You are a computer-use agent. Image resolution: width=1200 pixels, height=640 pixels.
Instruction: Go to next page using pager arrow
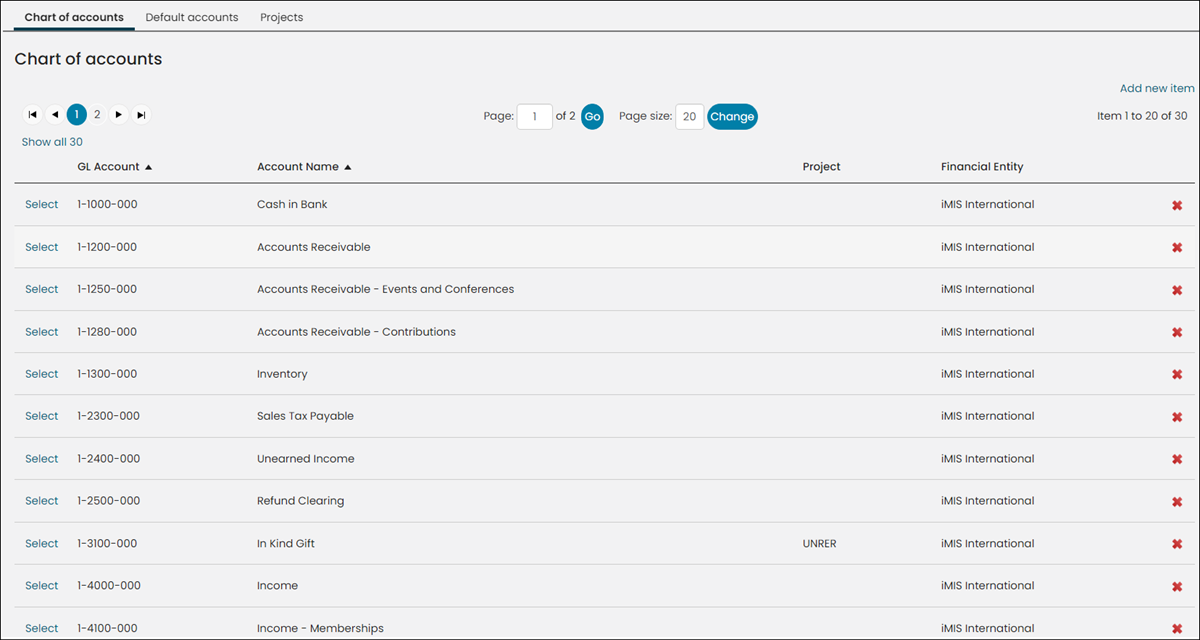click(119, 115)
